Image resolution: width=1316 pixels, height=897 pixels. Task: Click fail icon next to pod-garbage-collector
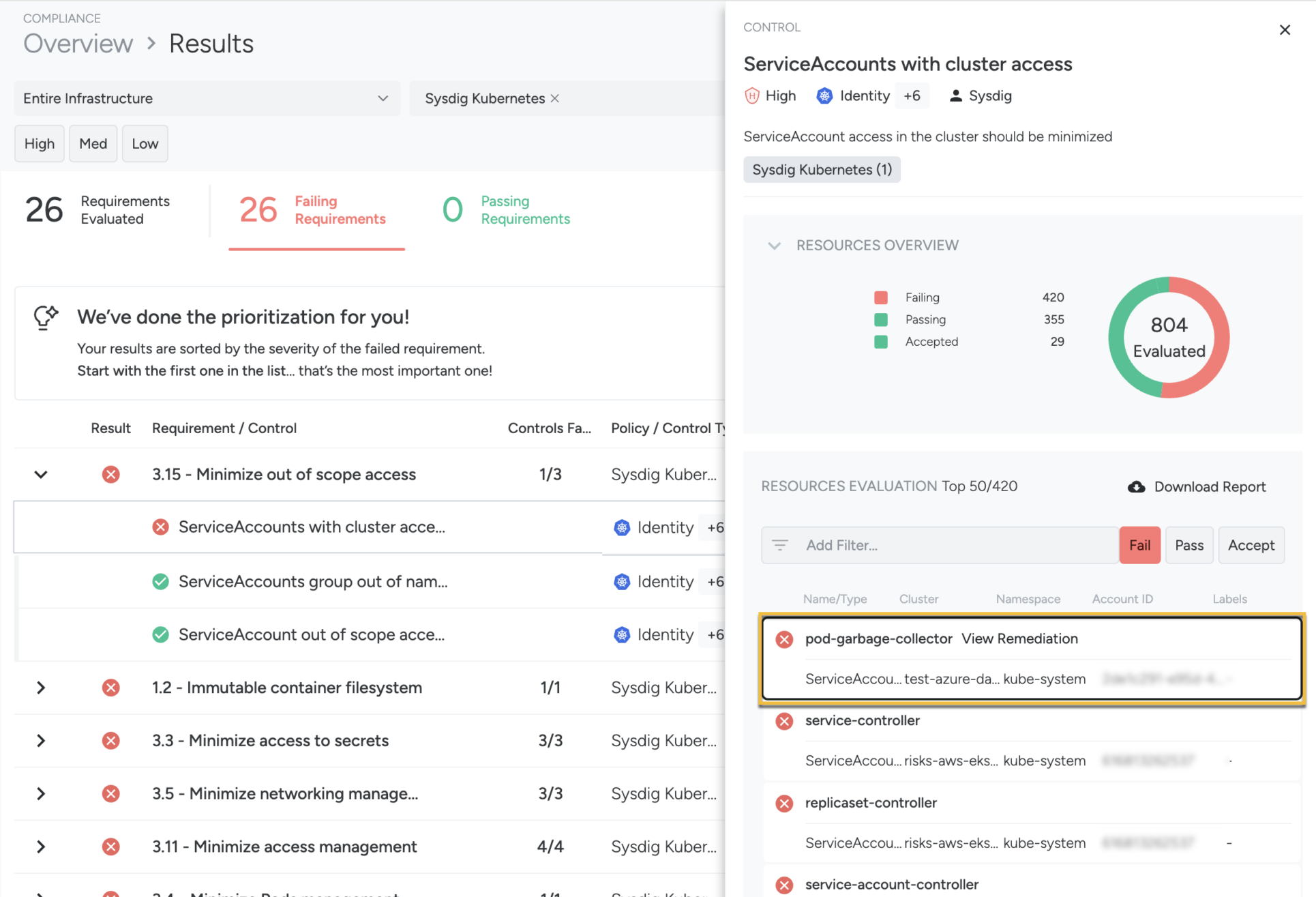[784, 639]
